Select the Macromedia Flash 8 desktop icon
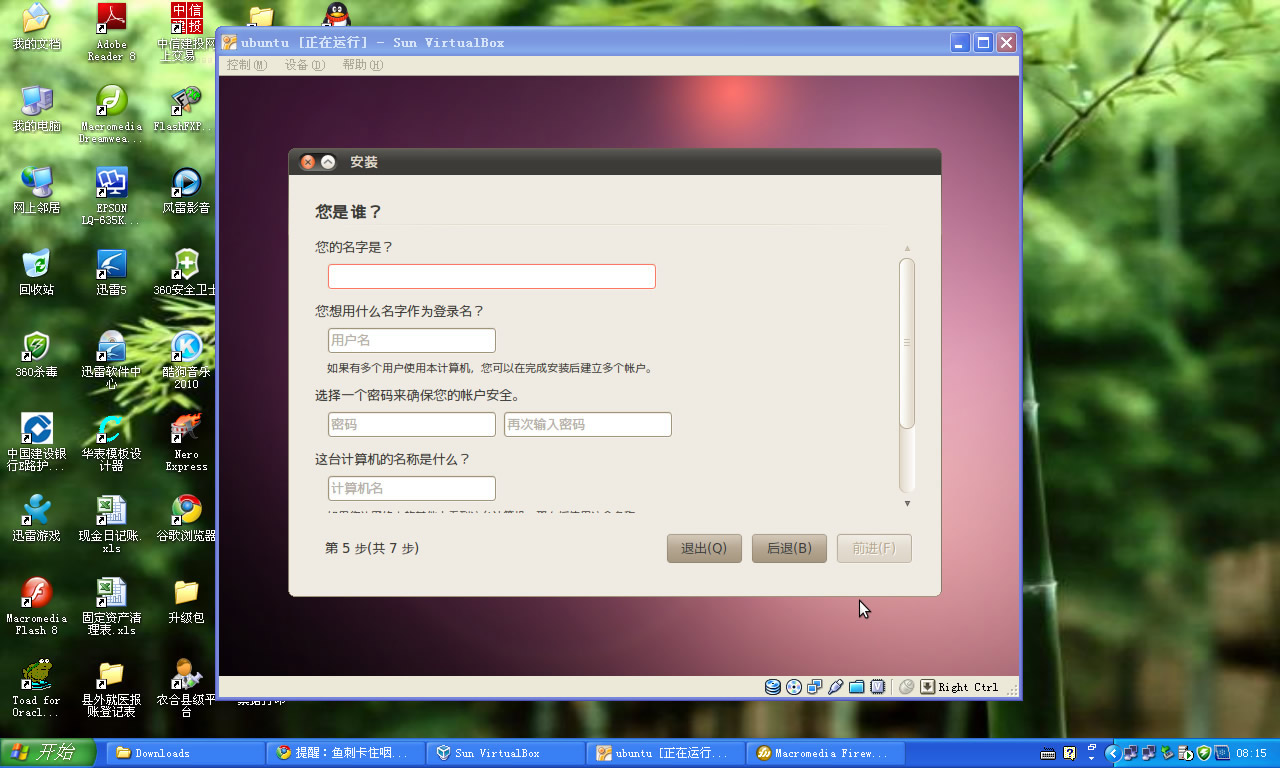The height and width of the screenshot is (768, 1280). [36, 607]
